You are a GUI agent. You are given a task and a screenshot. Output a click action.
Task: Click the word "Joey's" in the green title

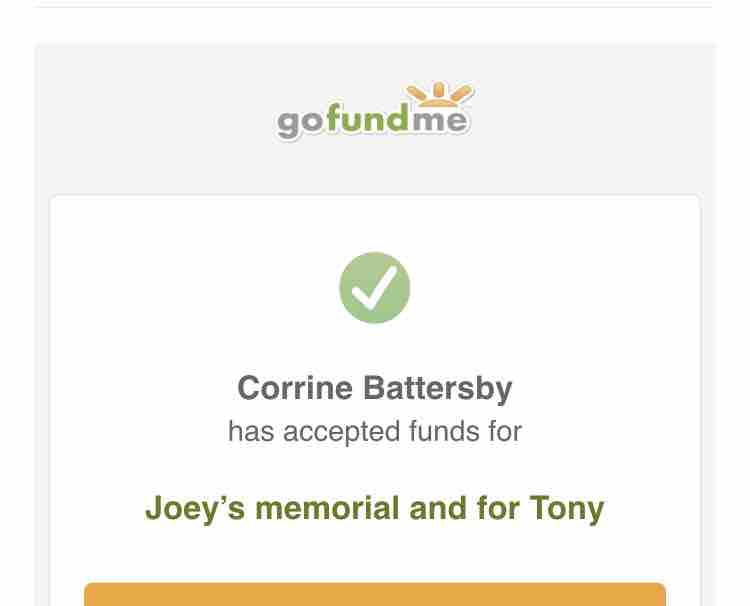pos(195,509)
